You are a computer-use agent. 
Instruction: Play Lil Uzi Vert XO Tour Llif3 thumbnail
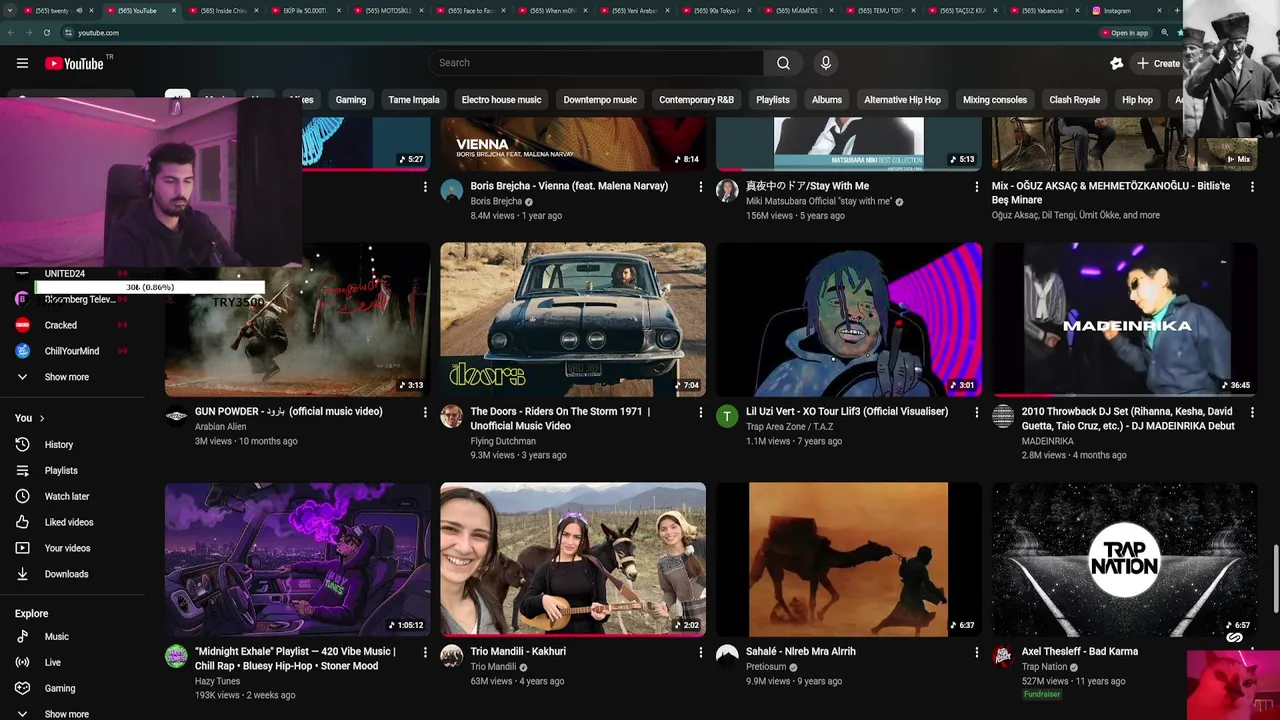[x=849, y=320]
